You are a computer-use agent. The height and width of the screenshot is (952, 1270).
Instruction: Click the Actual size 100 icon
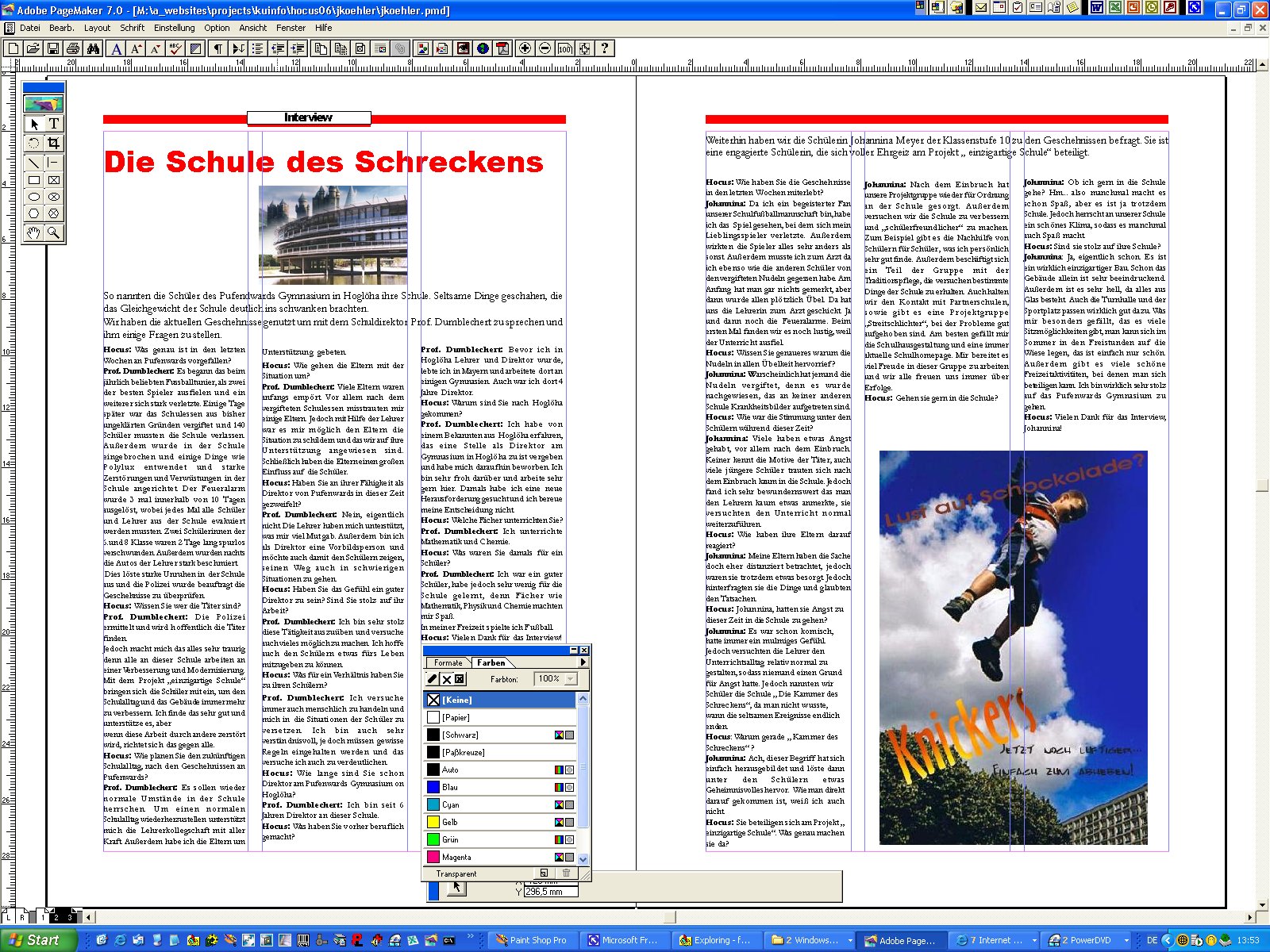pyautogui.click(x=564, y=48)
